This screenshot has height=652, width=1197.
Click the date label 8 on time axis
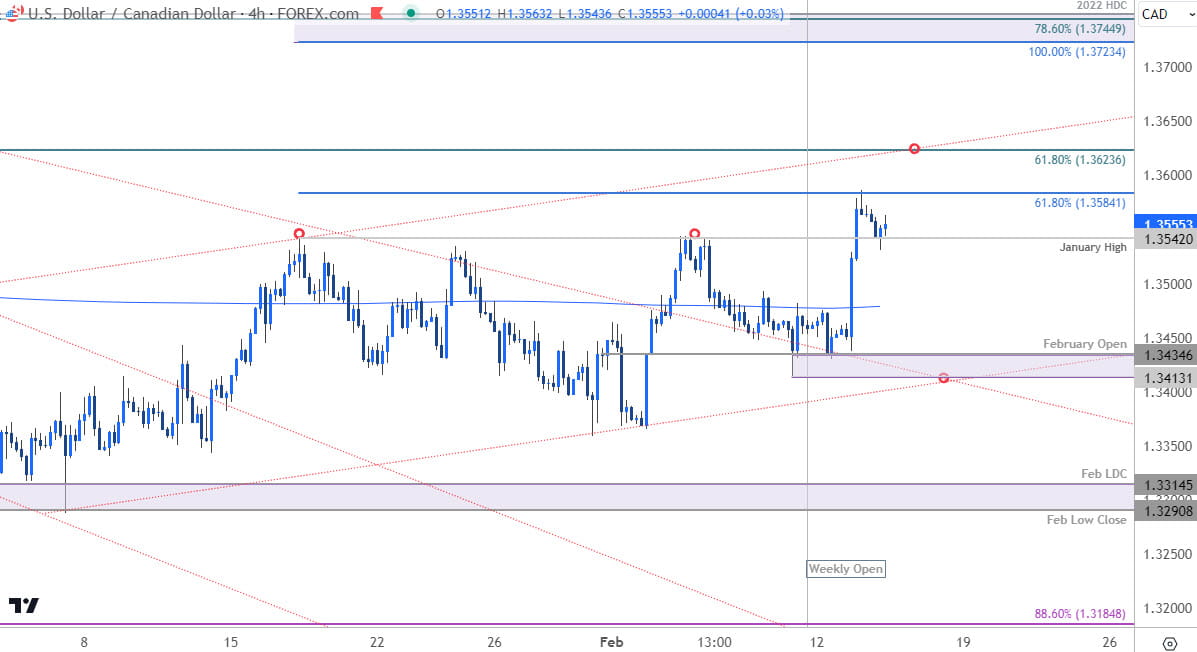click(84, 642)
